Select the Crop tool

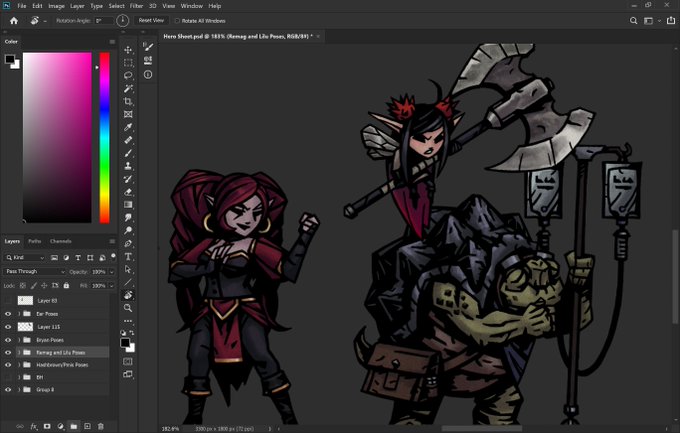coord(128,102)
